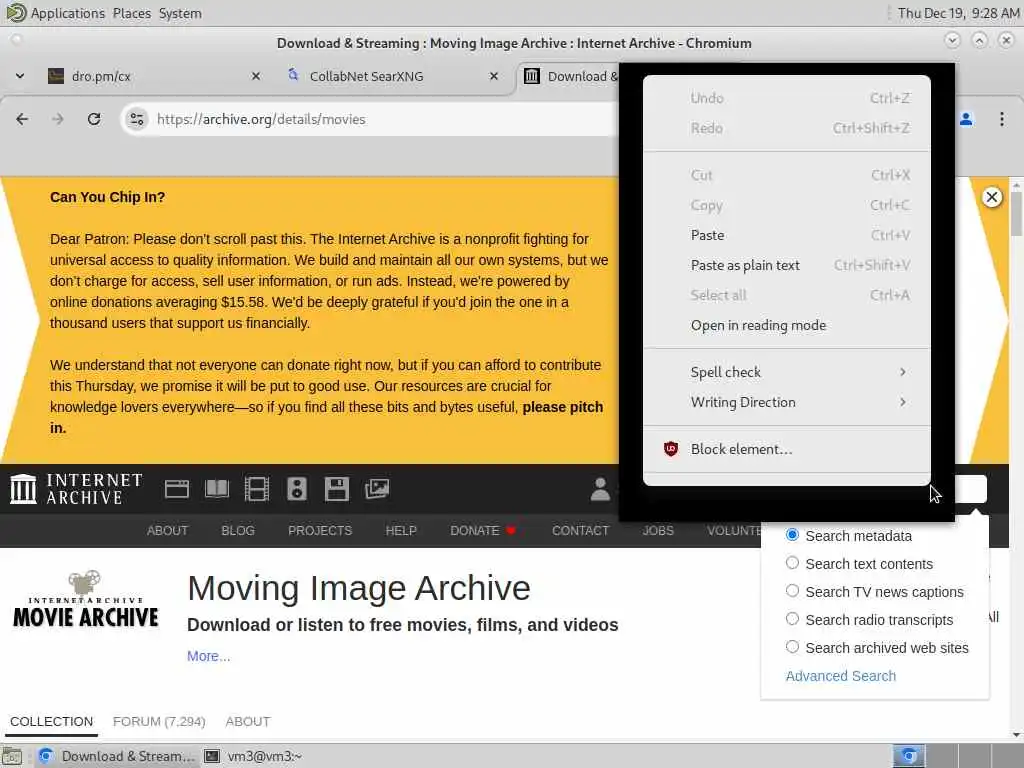Open the CONTACT link
This screenshot has height=768, width=1024.
tap(580, 530)
